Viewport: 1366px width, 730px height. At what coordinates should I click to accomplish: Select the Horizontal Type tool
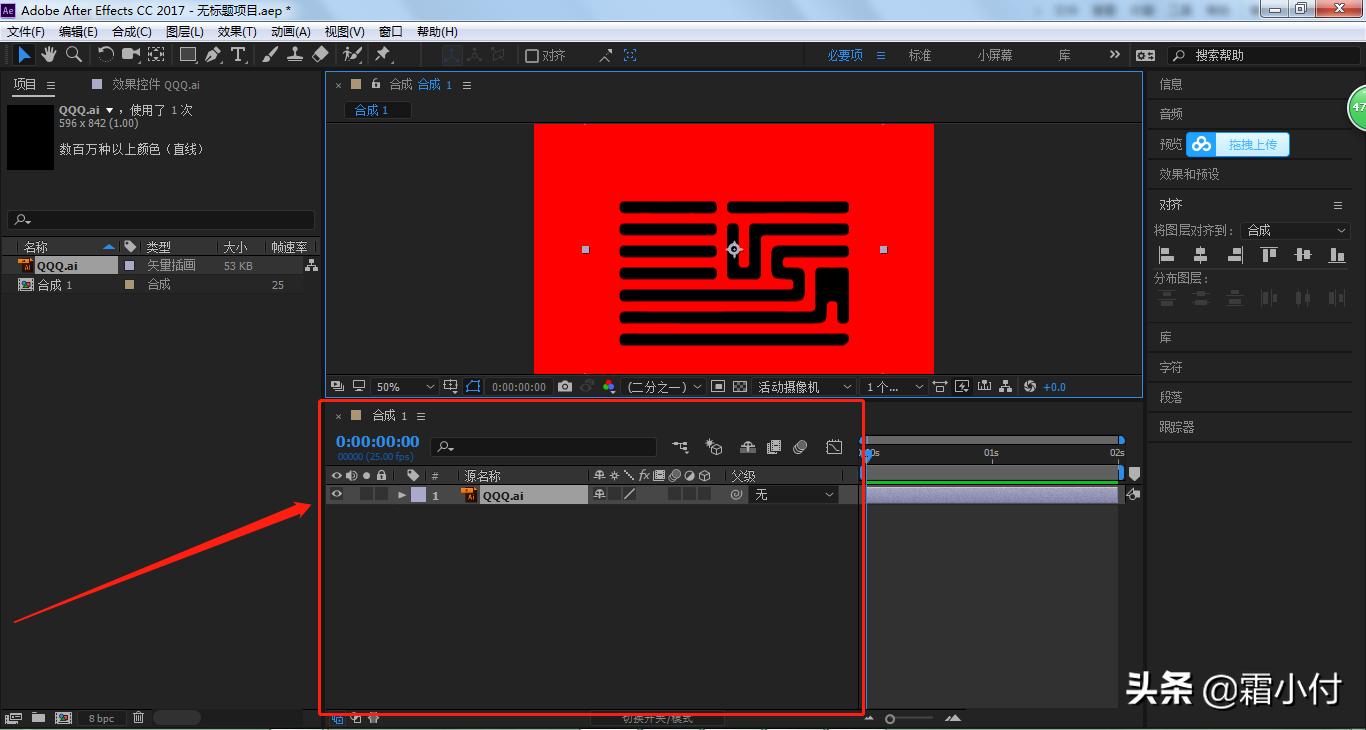(238, 55)
